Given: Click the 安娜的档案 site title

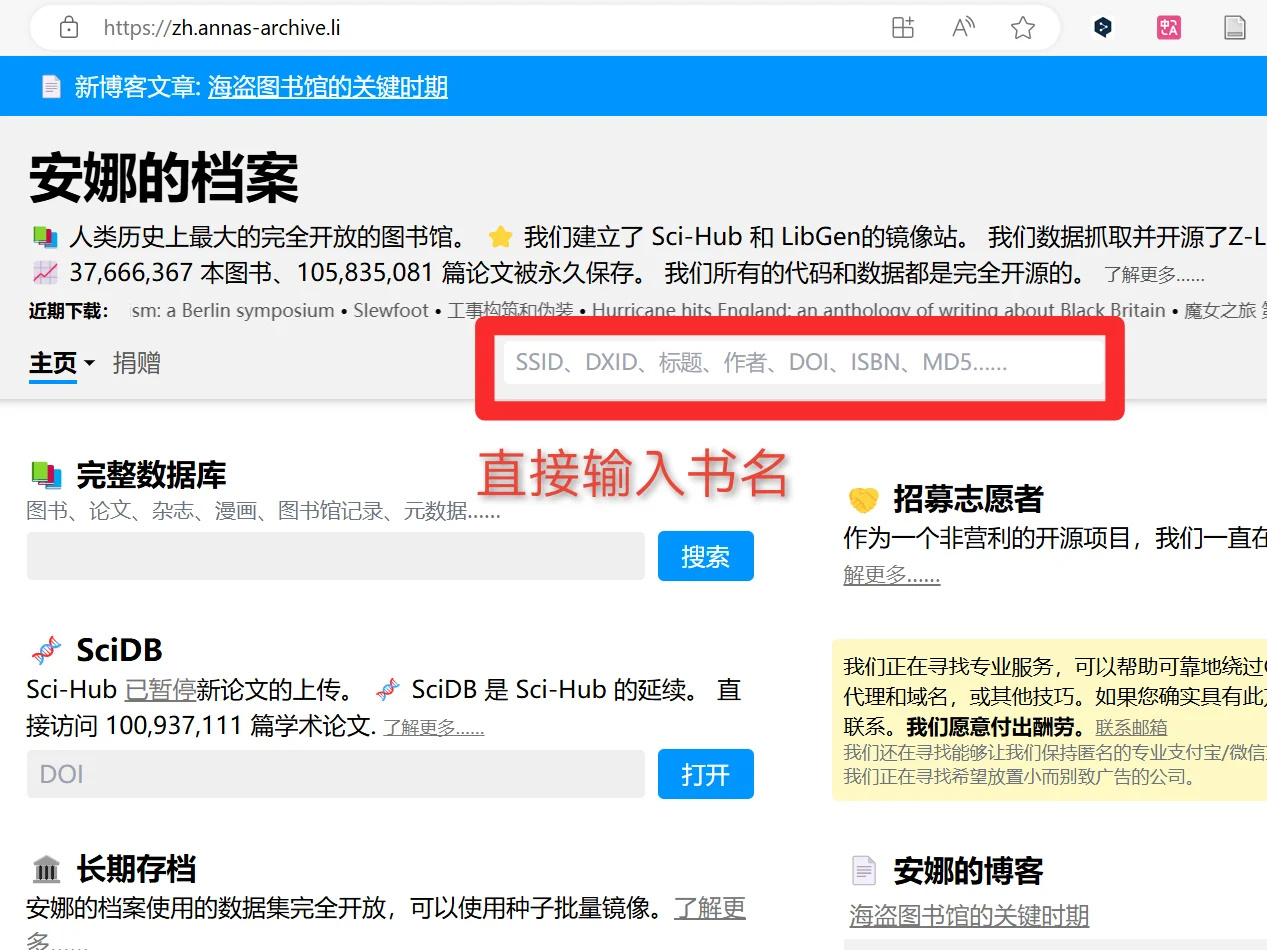Looking at the screenshot, I should tap(164, 180).
